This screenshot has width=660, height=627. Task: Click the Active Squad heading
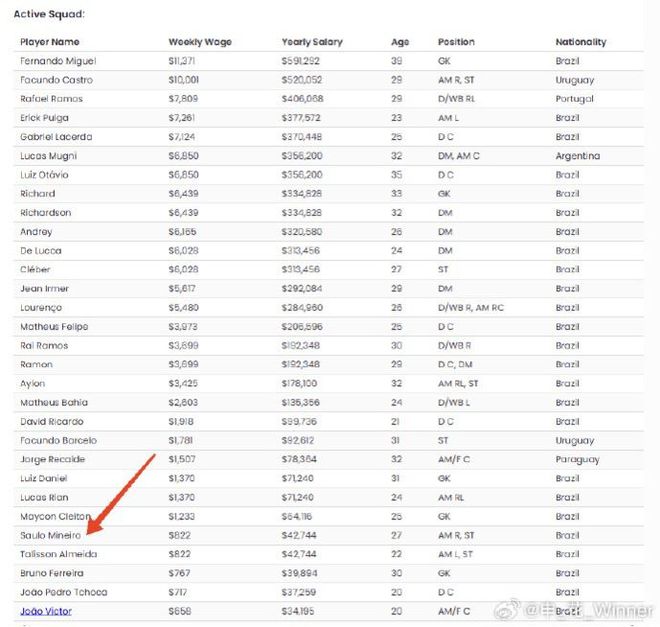point(49,14)
